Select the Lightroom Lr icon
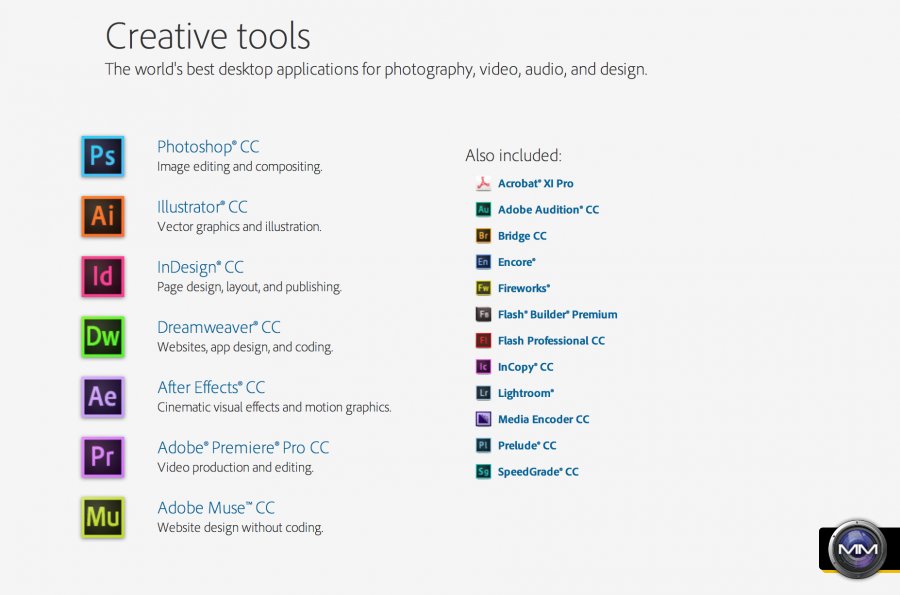Screen dimensions: 900x595 tap(483, 393)
